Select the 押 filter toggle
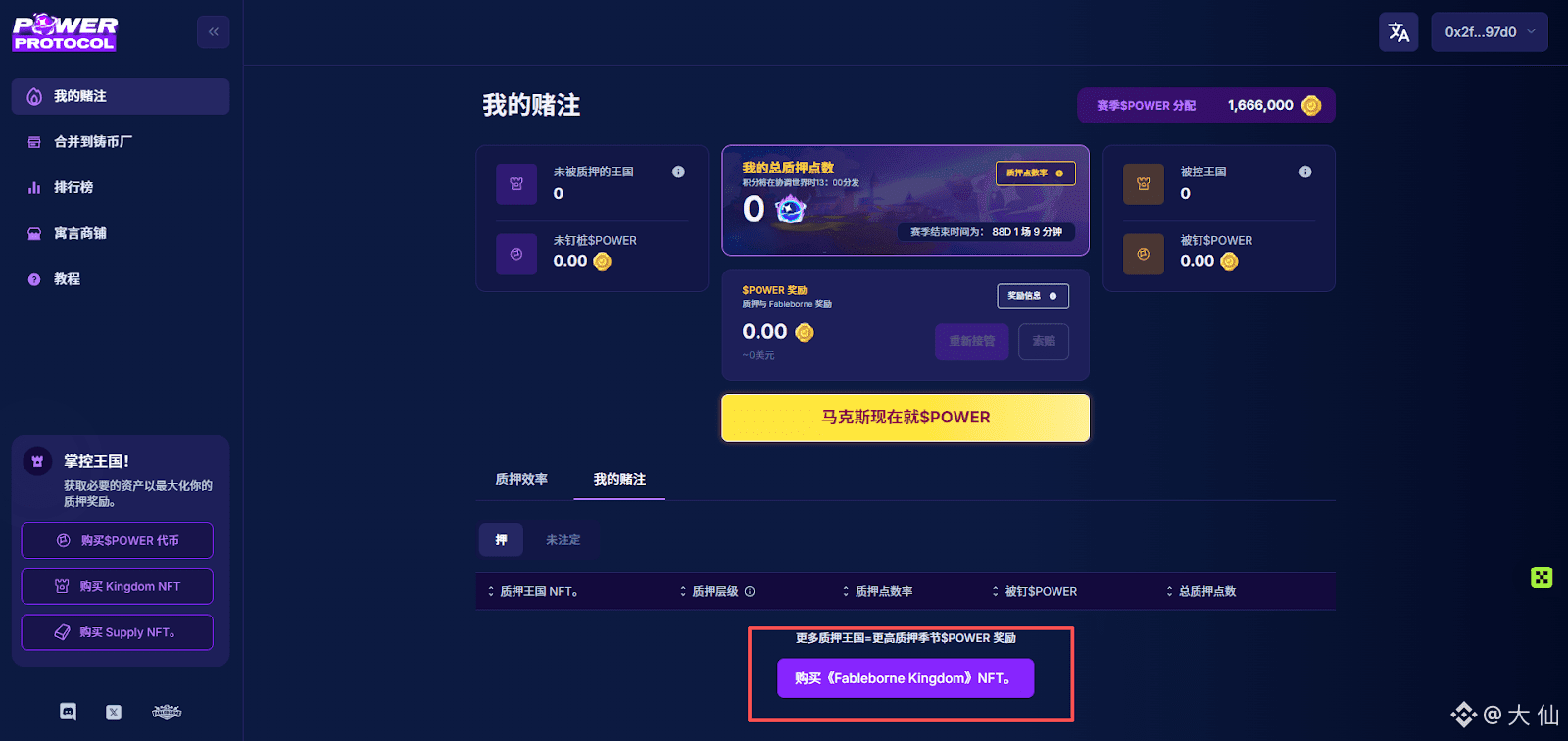The width and height of the screenshot is (1568, 741). (x=502, y=540)
